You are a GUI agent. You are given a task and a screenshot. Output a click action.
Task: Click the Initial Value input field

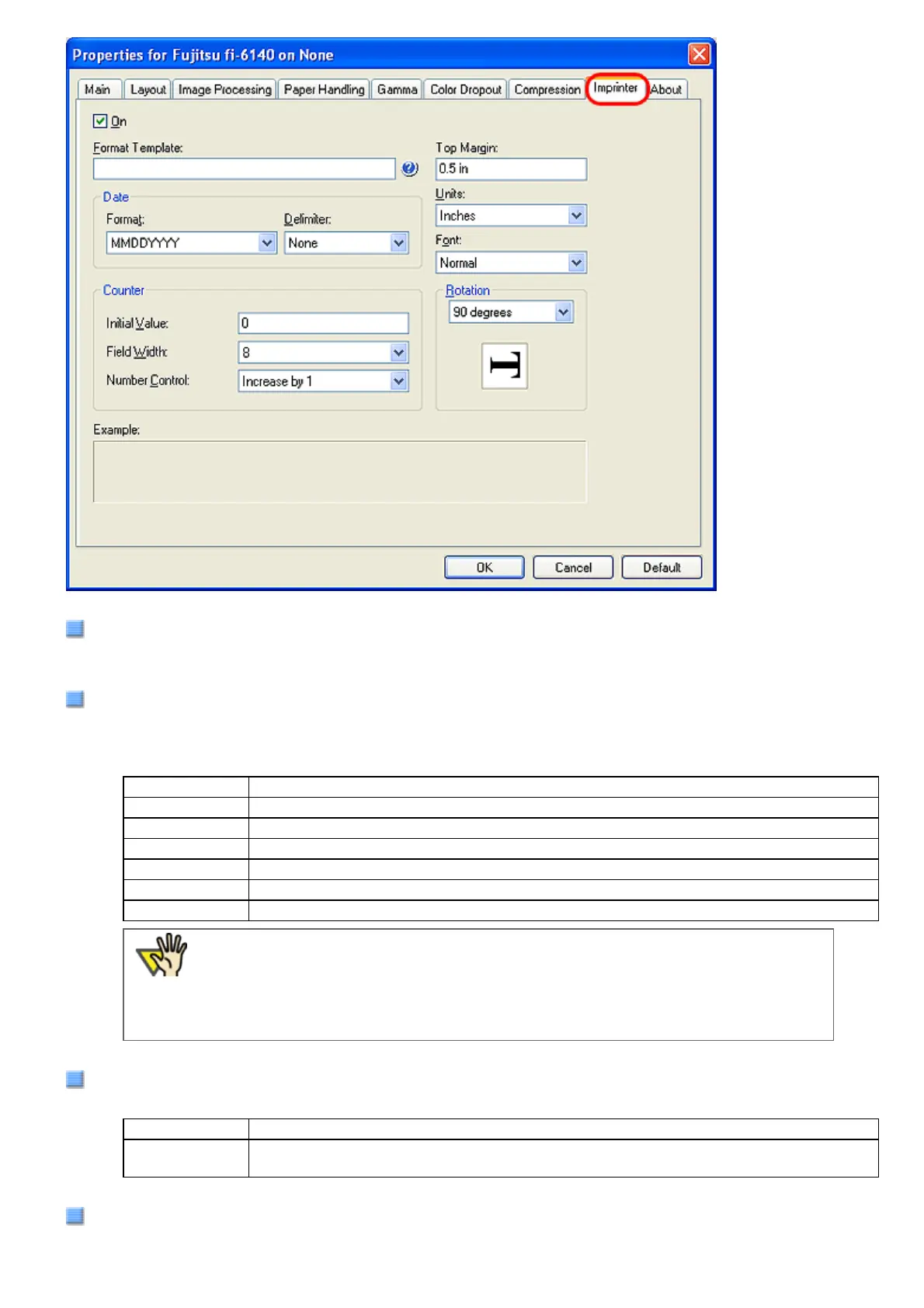point(323,323)
